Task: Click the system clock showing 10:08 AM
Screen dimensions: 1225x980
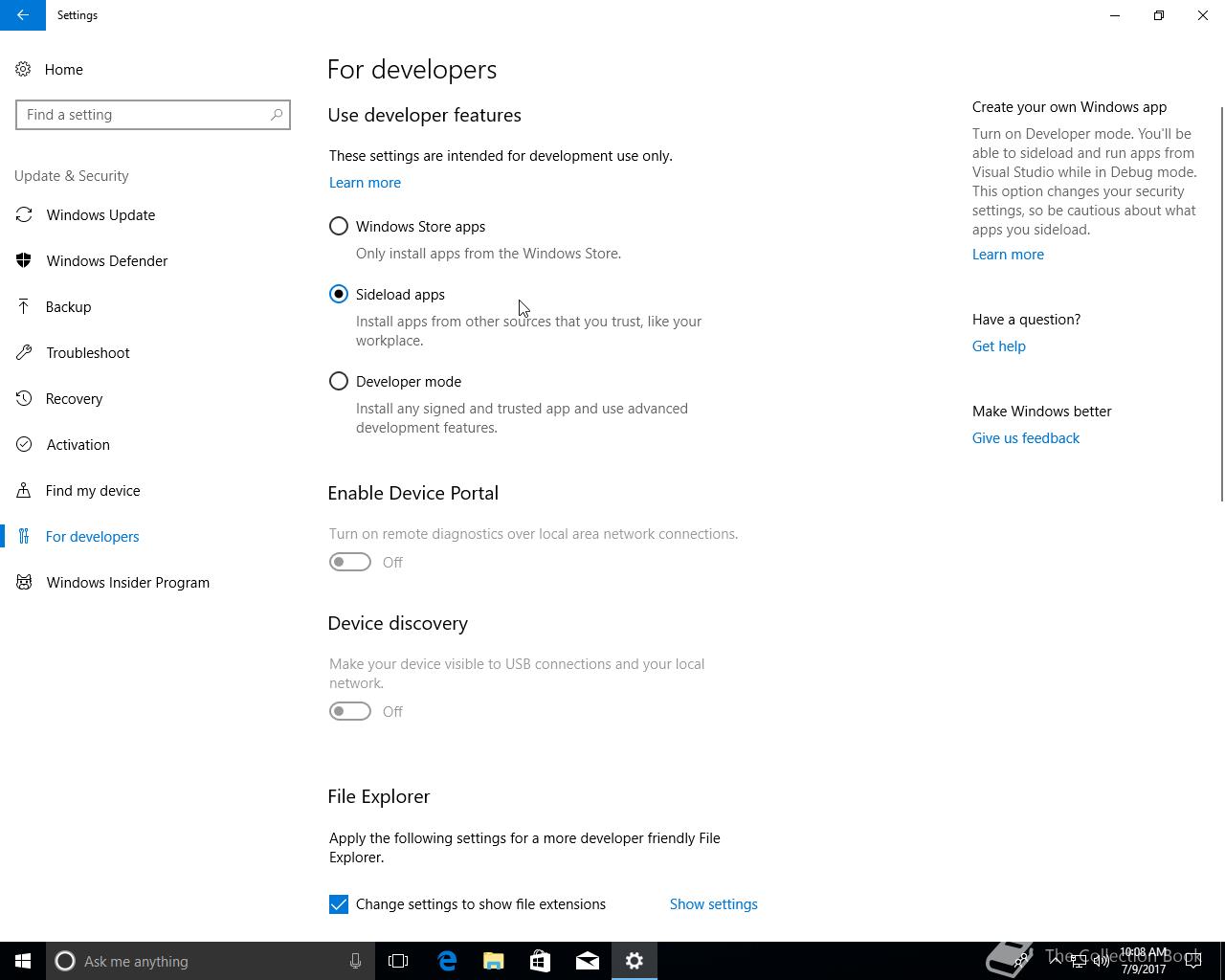Action: point(1145,961)
